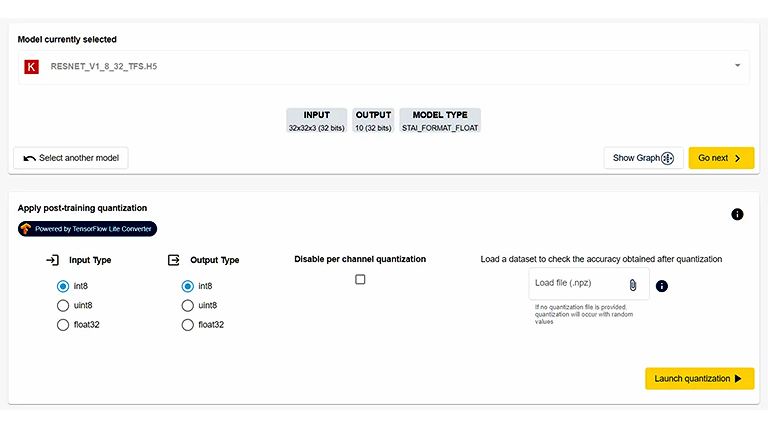
Task: Click the Input Type arrow icon
Action: coord(52,260)
